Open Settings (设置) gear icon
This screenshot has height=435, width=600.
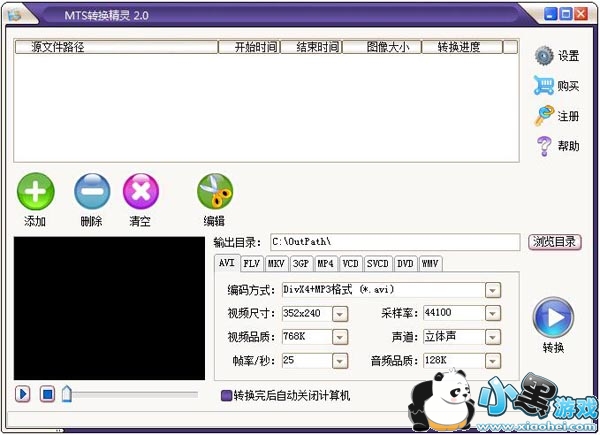(544, 56)
